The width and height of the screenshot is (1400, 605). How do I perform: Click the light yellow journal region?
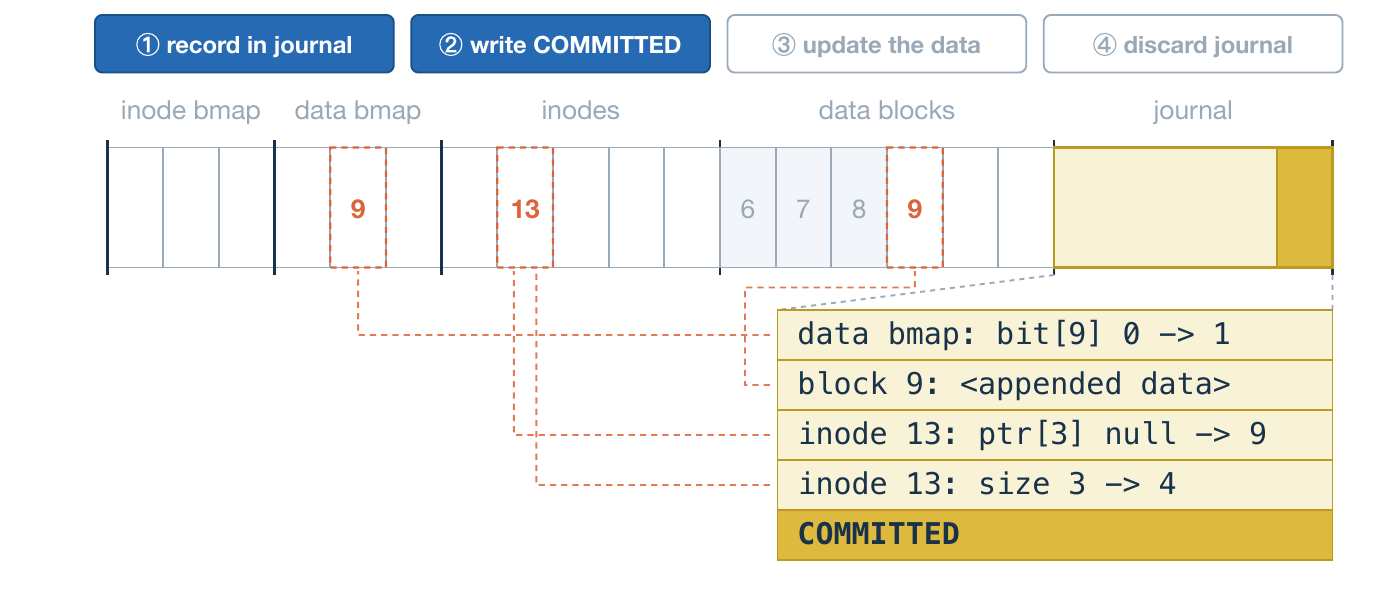(x=1165, y=208)
